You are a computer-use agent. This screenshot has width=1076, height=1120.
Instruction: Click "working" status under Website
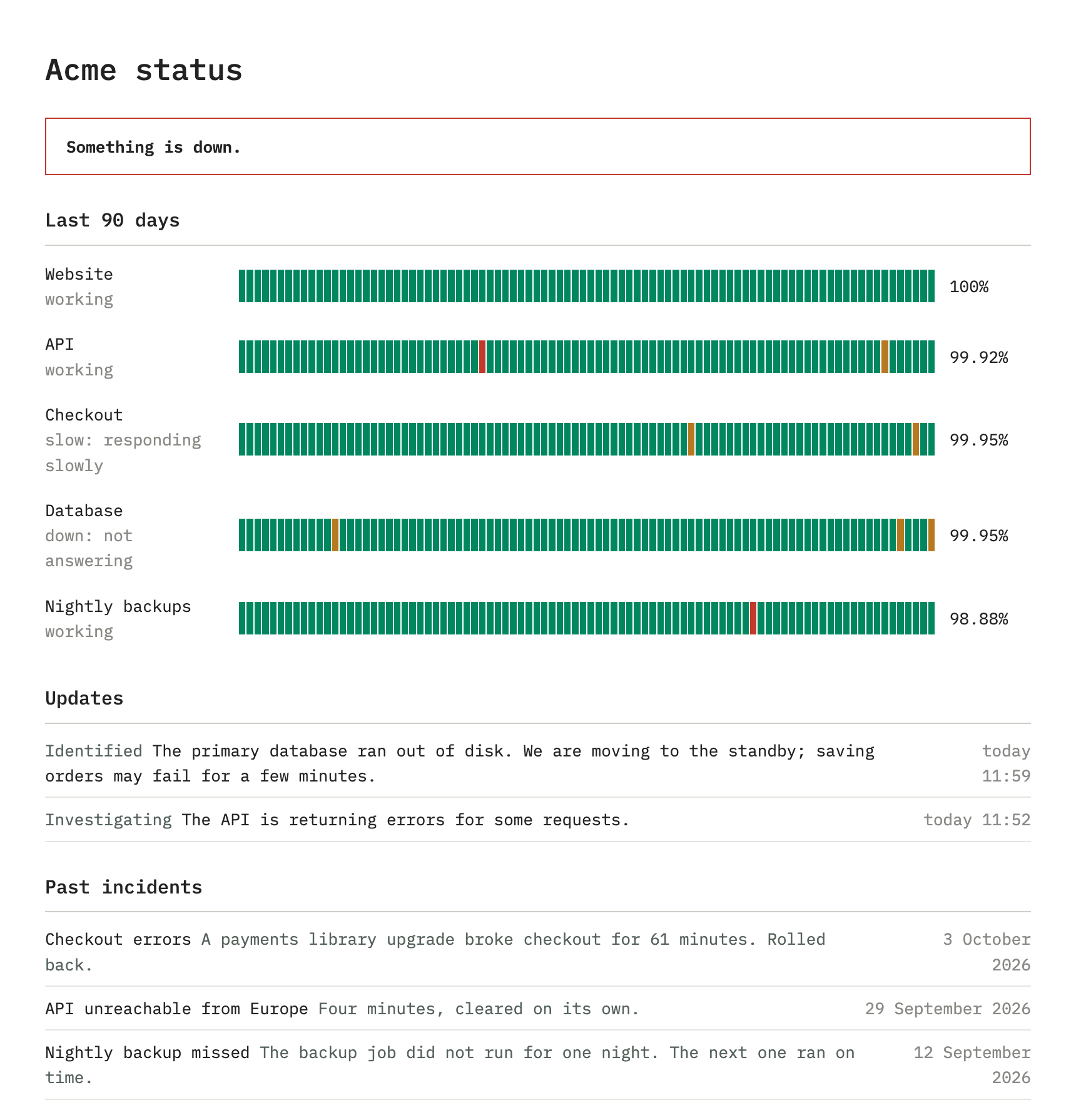(x=79, y=299)
